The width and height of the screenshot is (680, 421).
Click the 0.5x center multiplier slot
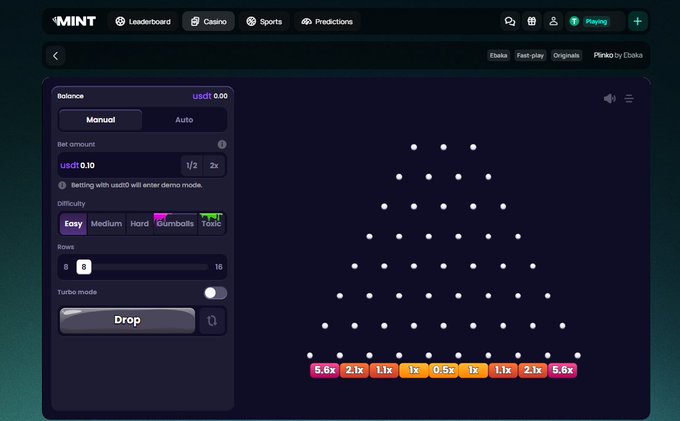[x=443, y=370]
